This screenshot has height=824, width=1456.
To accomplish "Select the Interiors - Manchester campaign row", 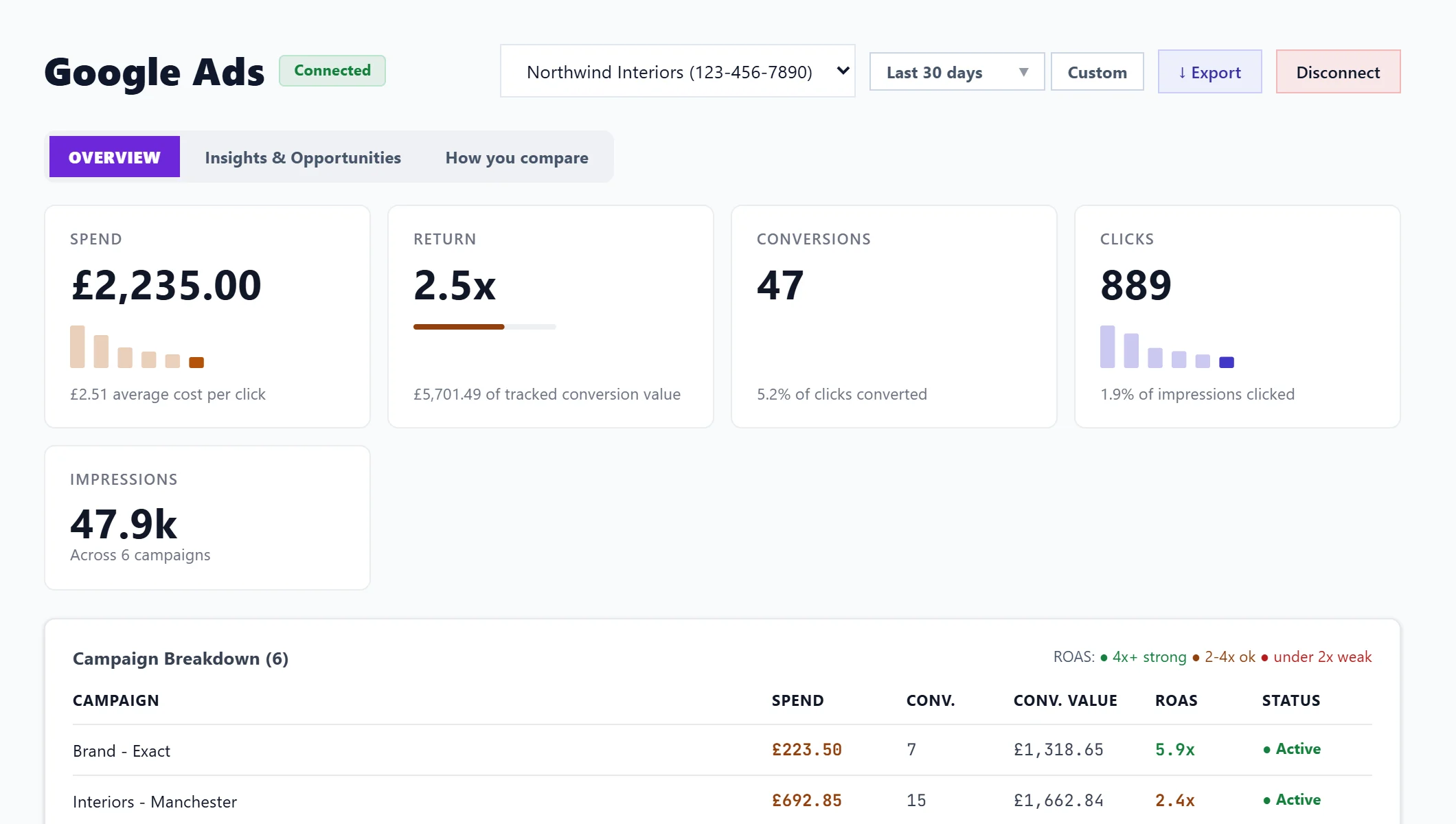I will tap(723, 801).
